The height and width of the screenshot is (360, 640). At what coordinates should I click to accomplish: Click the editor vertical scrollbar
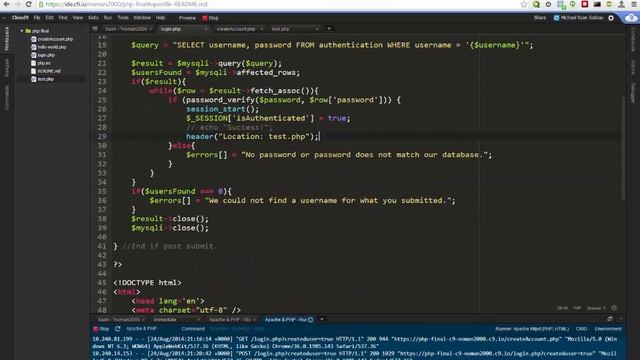pos(623,149)
